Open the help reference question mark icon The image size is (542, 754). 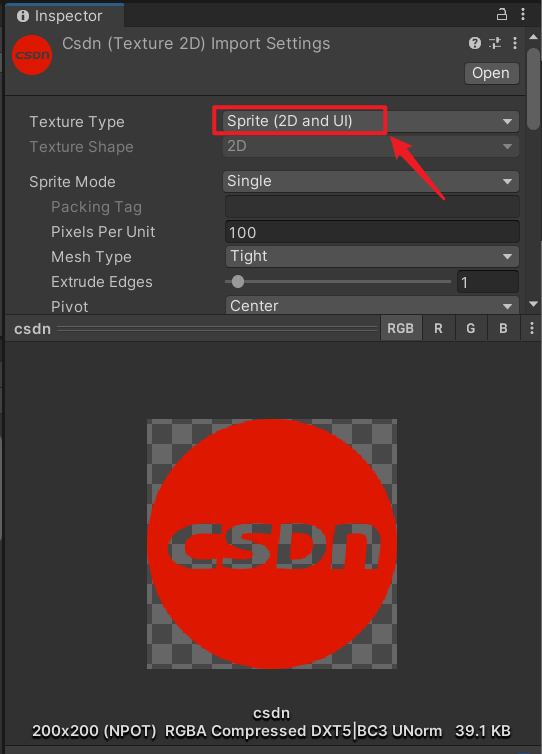[475, 43]
